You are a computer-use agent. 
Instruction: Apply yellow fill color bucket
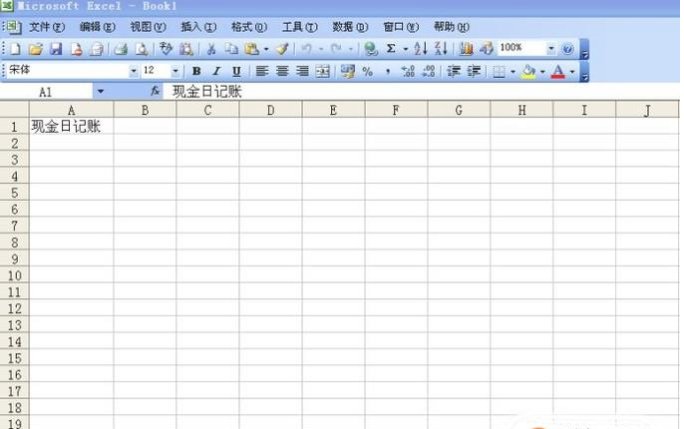point(529,71)
